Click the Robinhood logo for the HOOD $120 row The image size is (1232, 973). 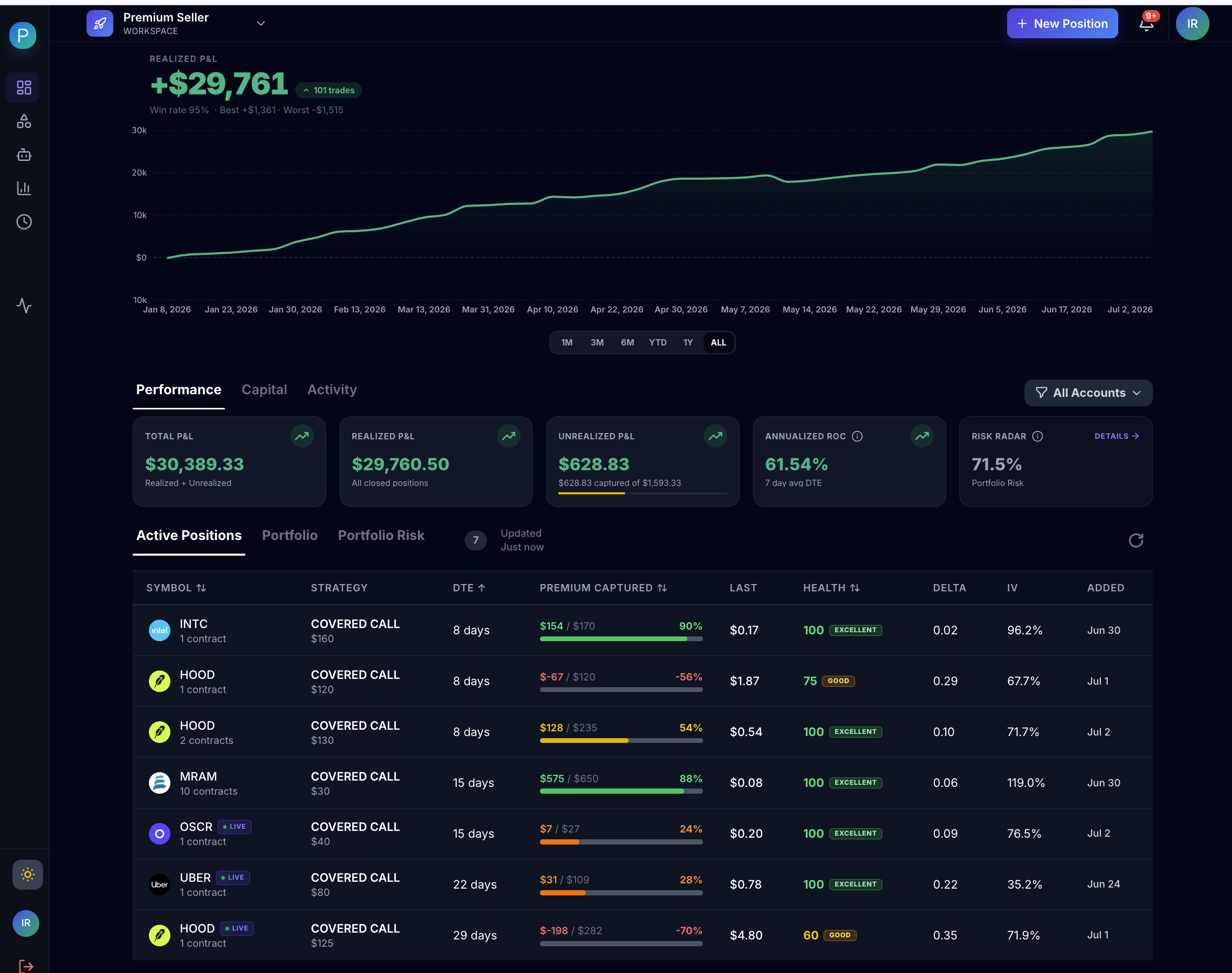[159, 681]
